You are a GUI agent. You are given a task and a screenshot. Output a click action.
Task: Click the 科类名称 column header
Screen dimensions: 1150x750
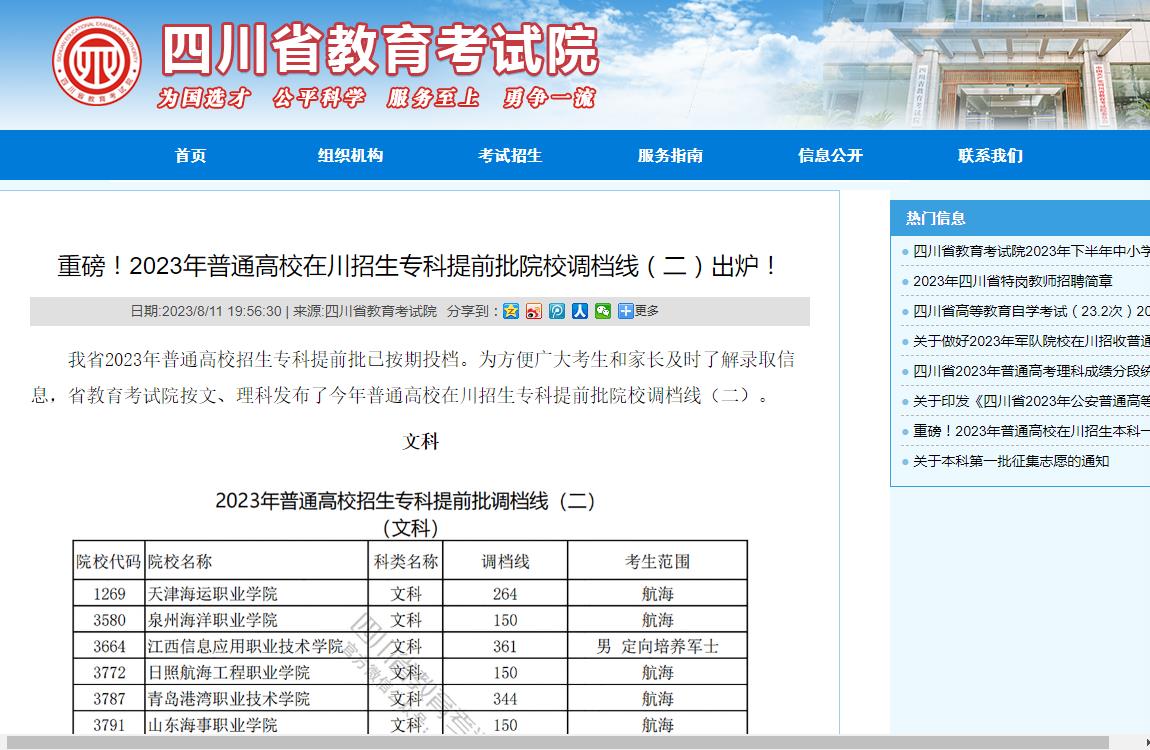coord(406,562)
